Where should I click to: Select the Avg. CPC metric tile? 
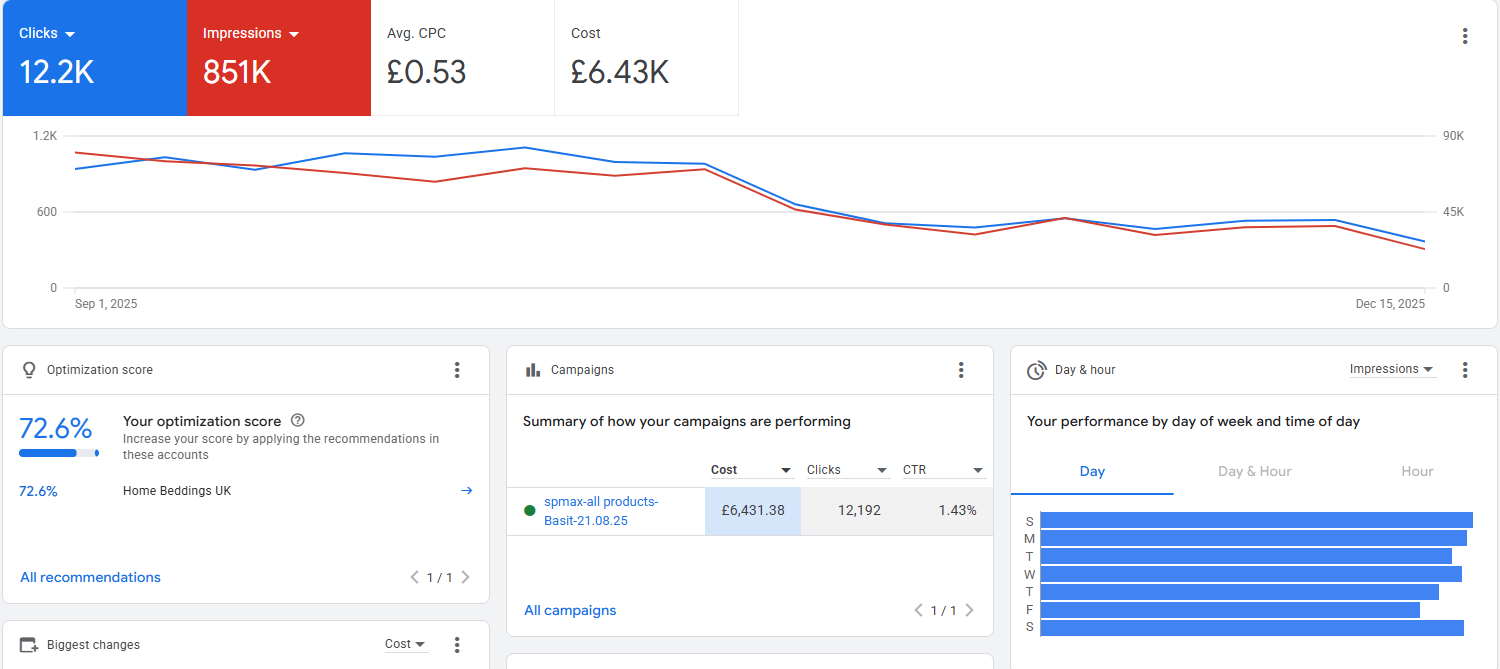462,58
